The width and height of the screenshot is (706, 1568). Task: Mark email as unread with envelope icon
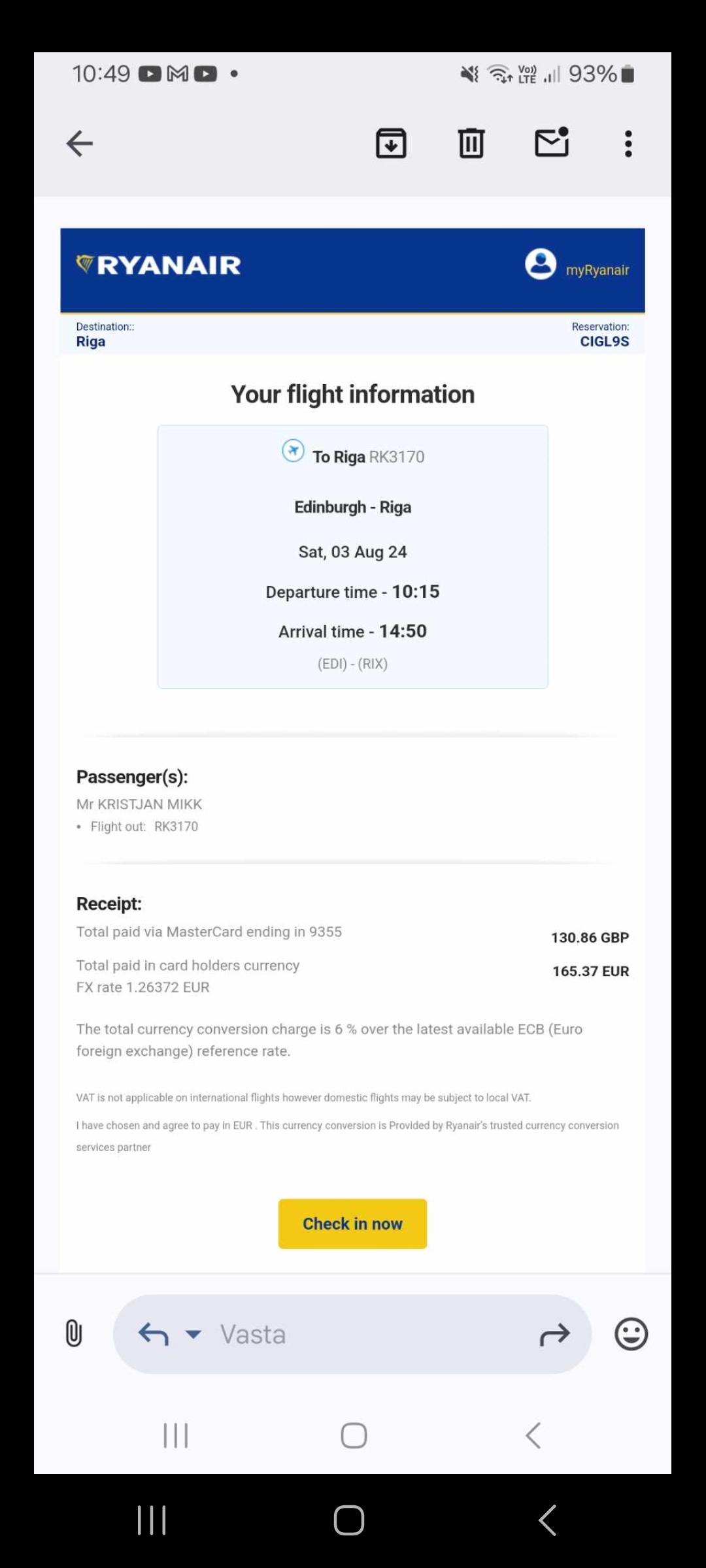tap(552, 142)
